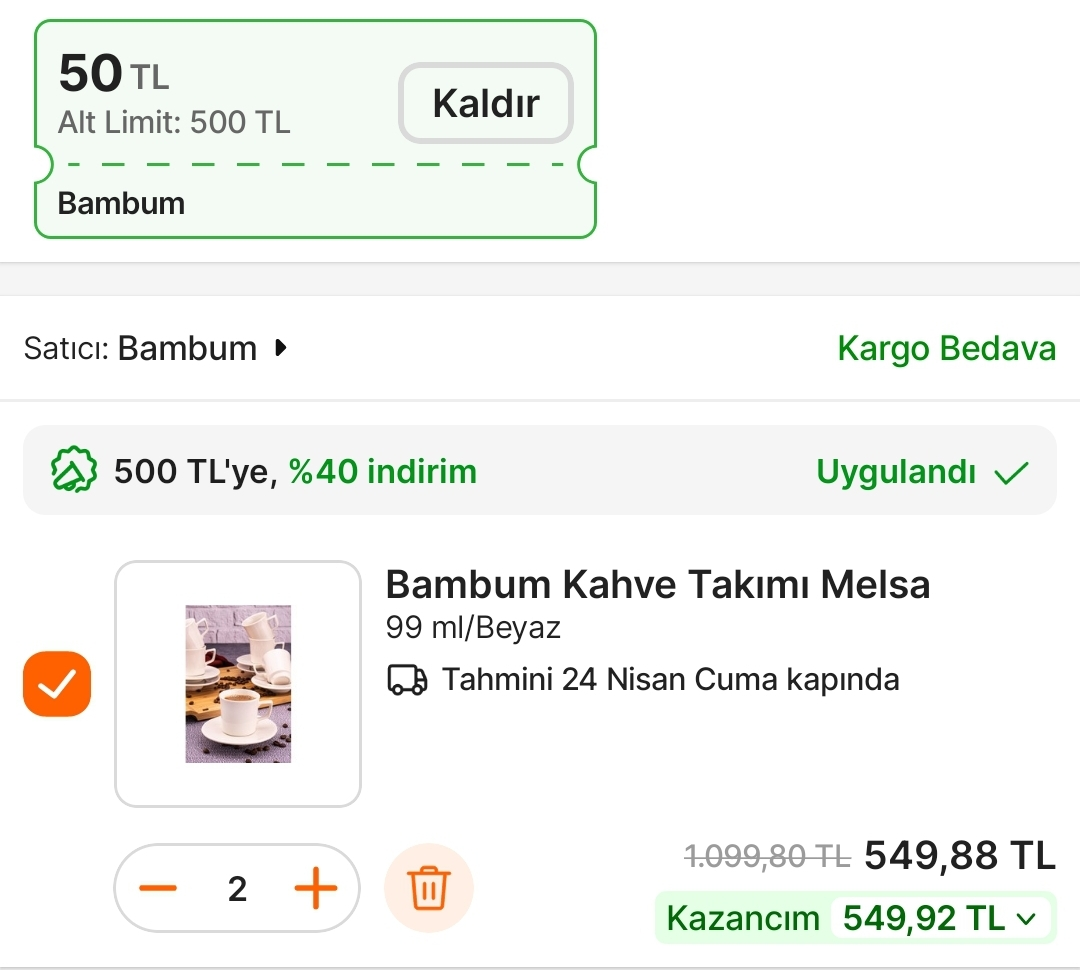
Task: Select the 99 ml/Beyaz variant text
Action: tap(473, 628)
